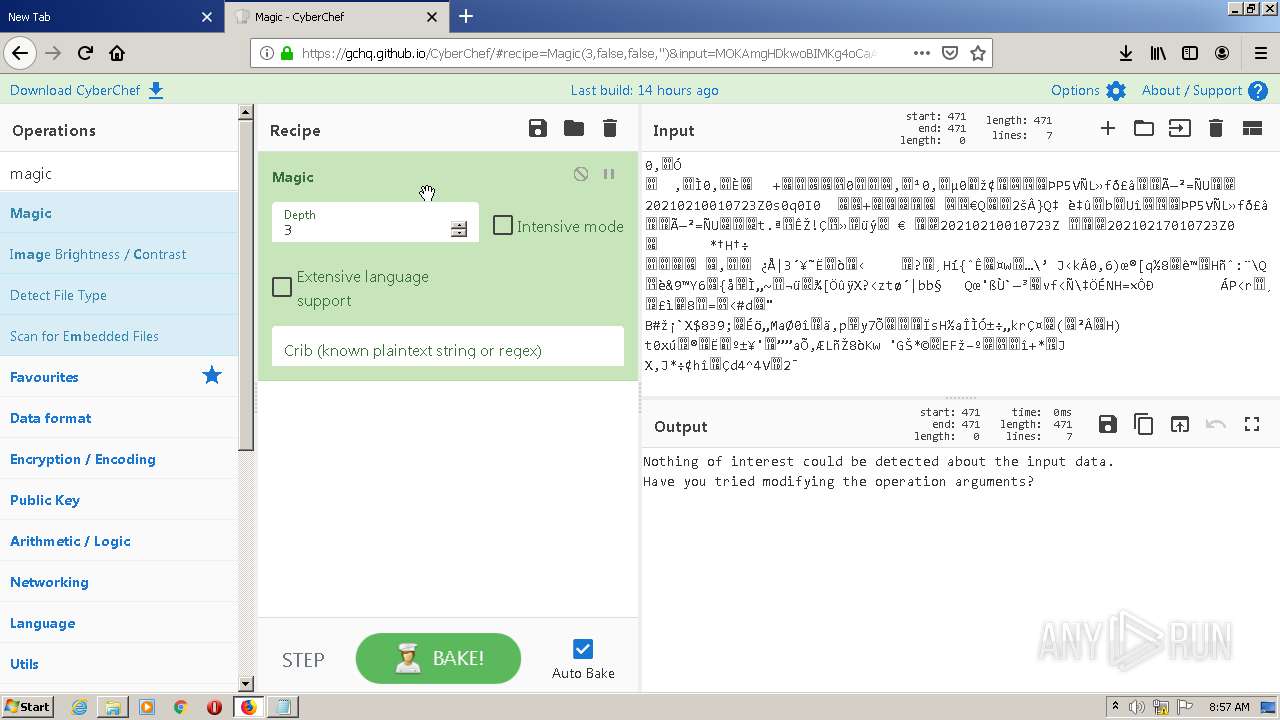The image size is (1280, 720).
Task: Expand Utils category
Action: pyautogui.click(x=119, y=664)
